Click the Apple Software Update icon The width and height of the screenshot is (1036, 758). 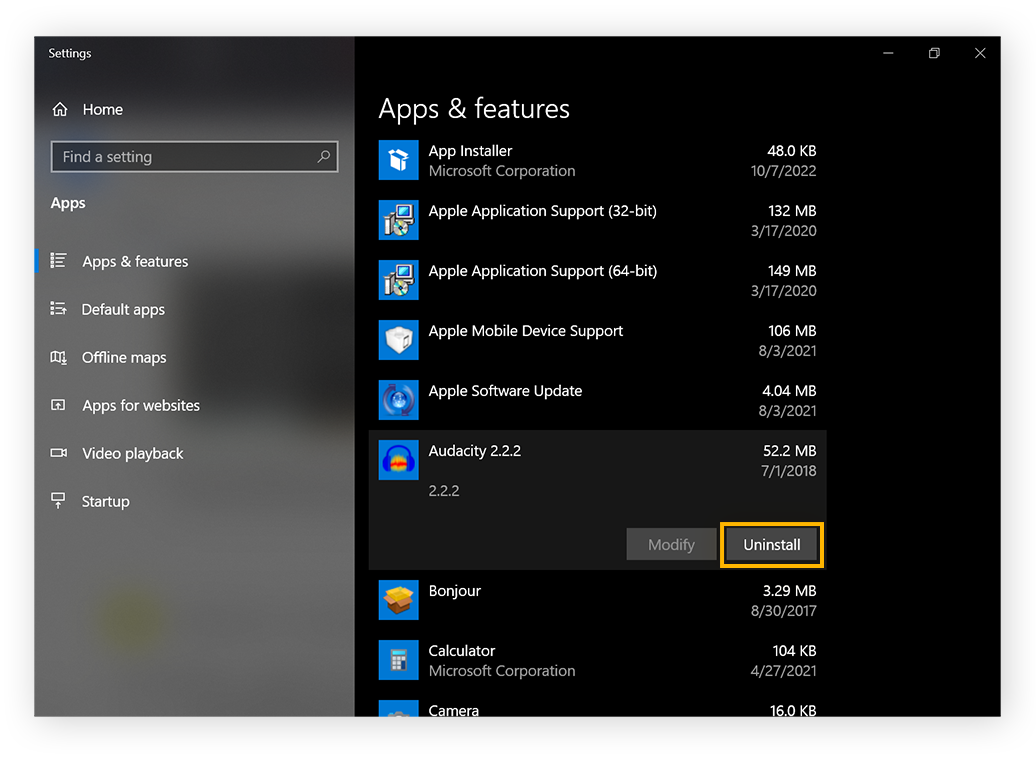point(398,400)
